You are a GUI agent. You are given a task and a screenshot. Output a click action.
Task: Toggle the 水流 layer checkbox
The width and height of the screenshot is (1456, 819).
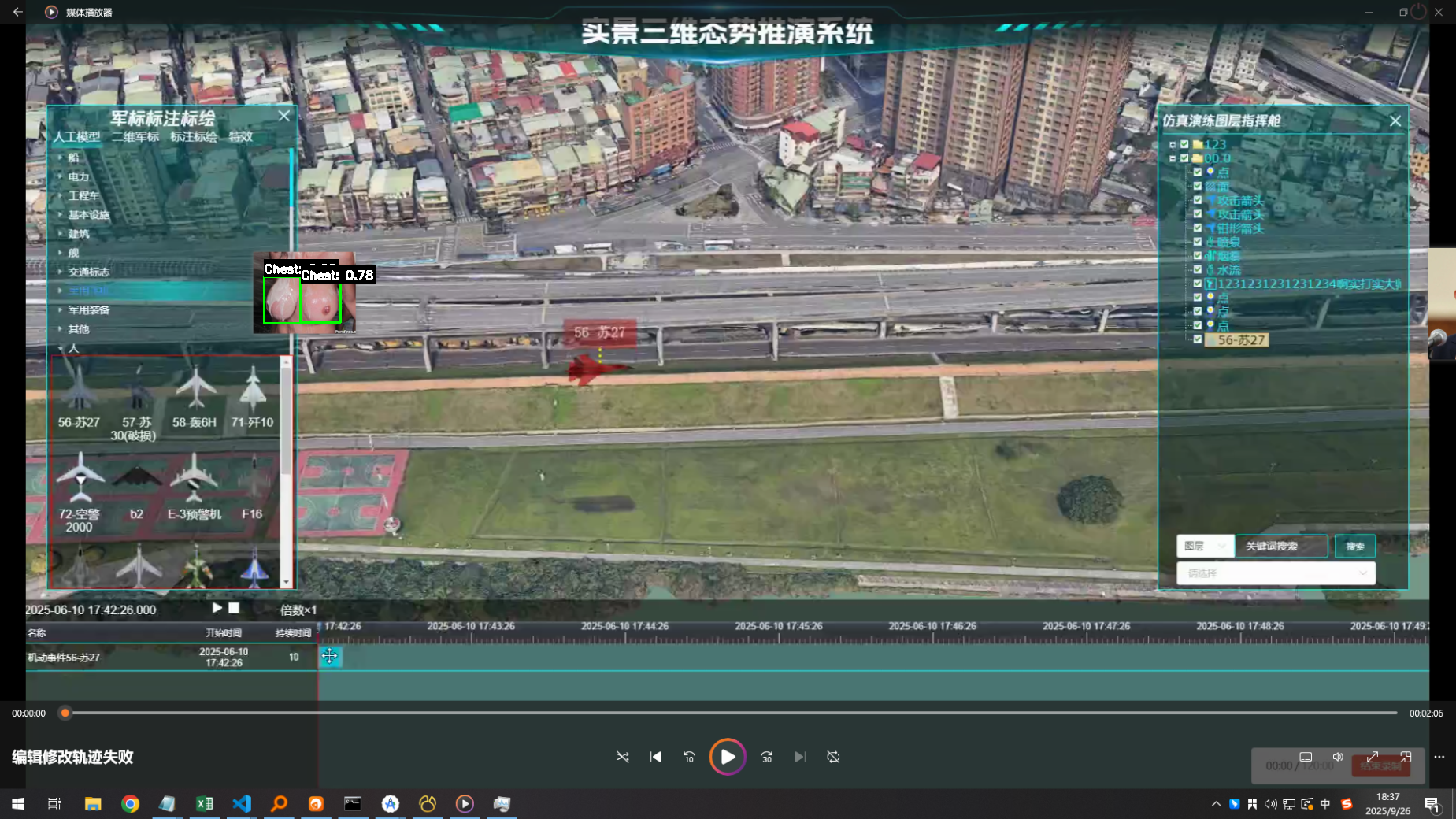click(x=1198, y=269)
